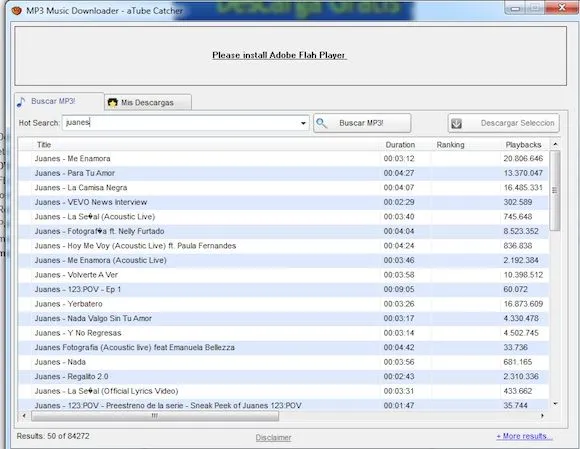Select 'Juanes - Nada' row

tap(283, 362)
